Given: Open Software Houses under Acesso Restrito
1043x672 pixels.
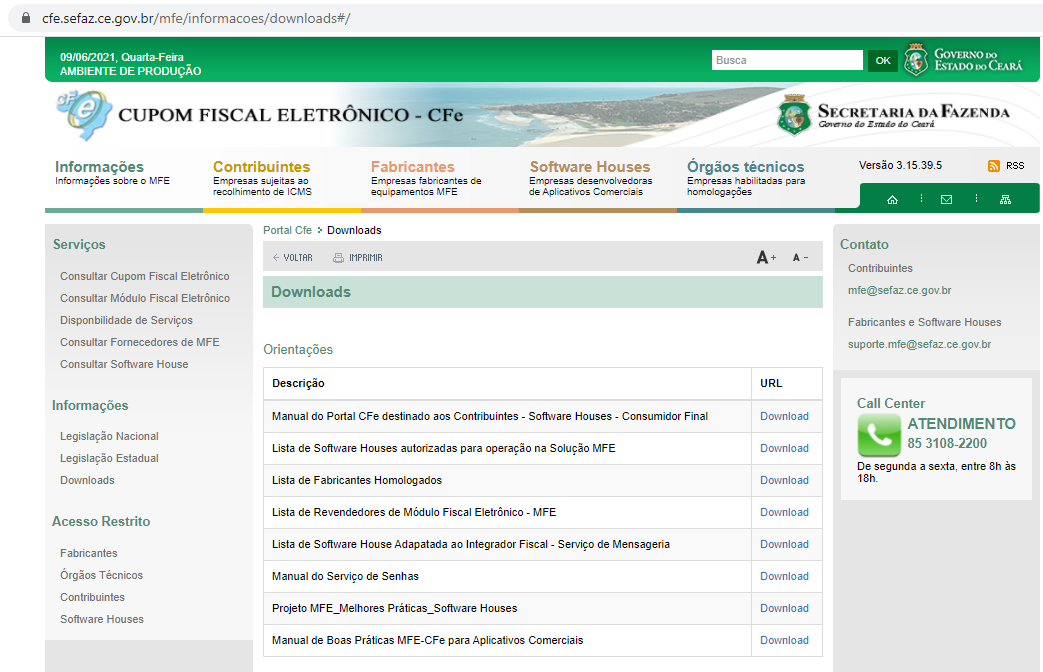Looking at the screenshot, I should (x=102, y=619).
